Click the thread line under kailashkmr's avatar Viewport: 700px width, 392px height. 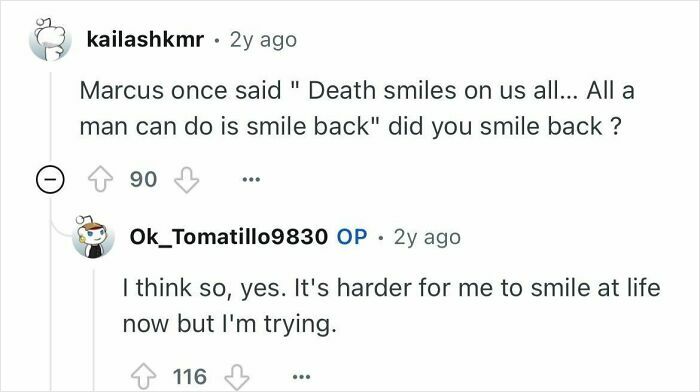coord(50,117)
